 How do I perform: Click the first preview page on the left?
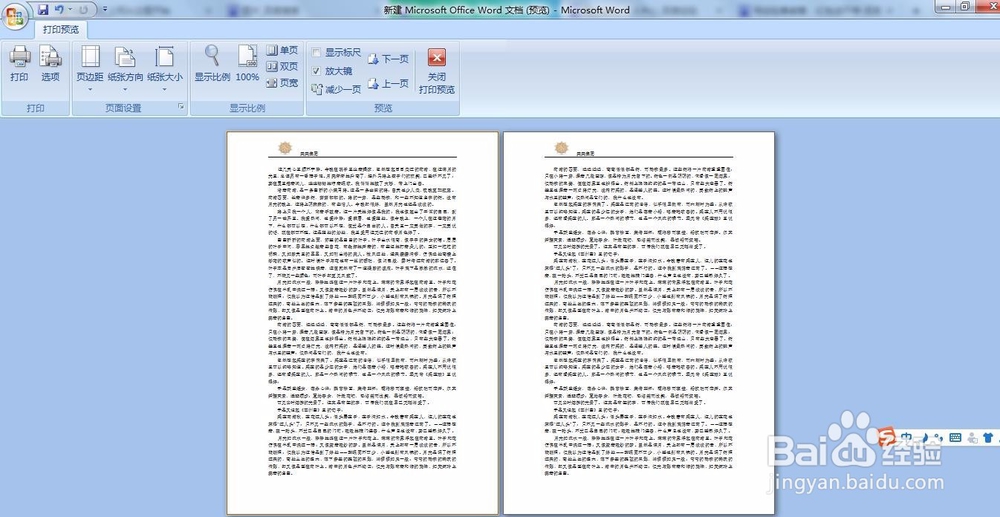tap(362, 323)
